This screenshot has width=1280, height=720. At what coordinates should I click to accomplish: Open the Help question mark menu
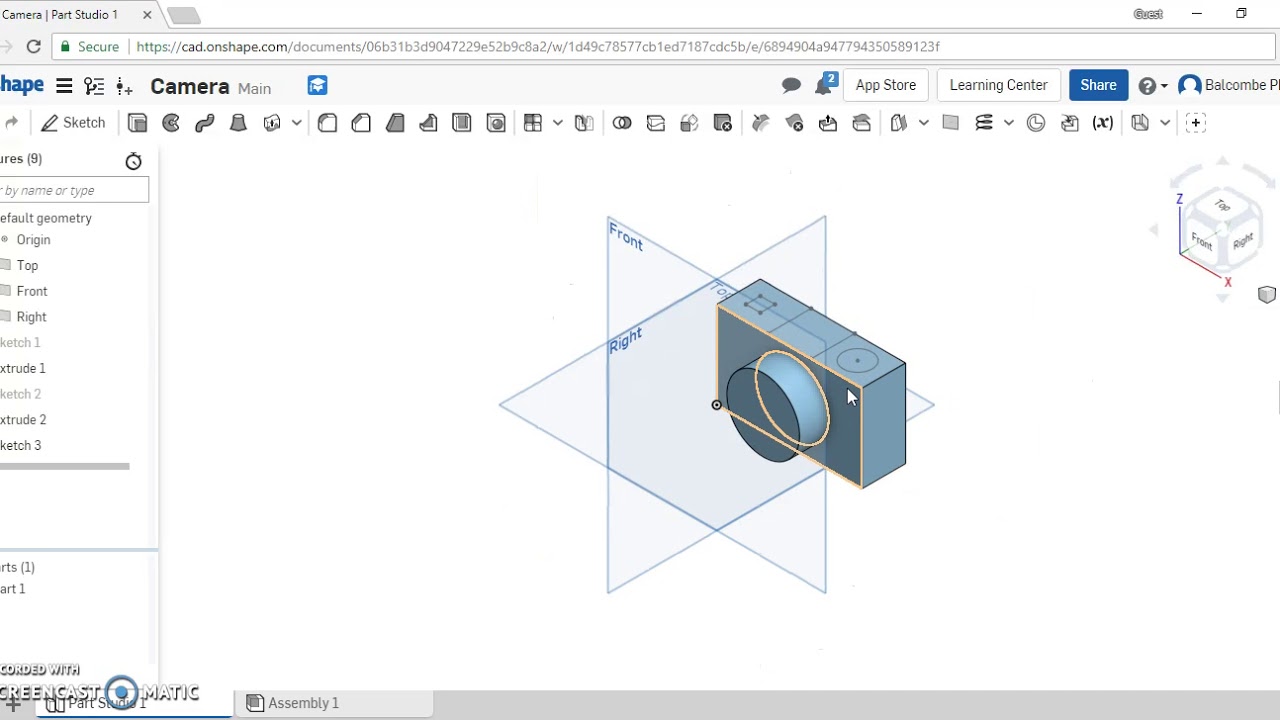tap(1152, 86)
